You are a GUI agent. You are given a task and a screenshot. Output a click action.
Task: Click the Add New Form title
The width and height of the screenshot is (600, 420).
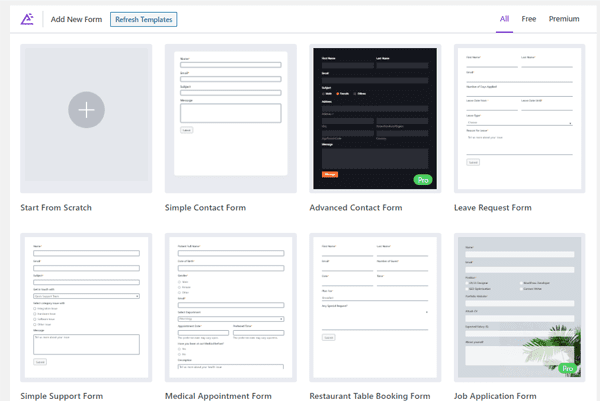(x=77, y=20)
